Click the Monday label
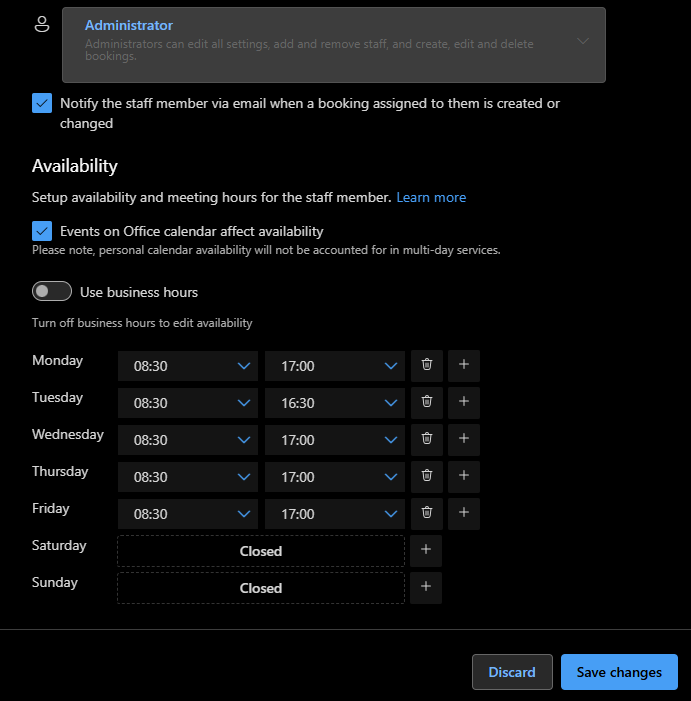This screenshot has height=701, width=691. (58, 360)
